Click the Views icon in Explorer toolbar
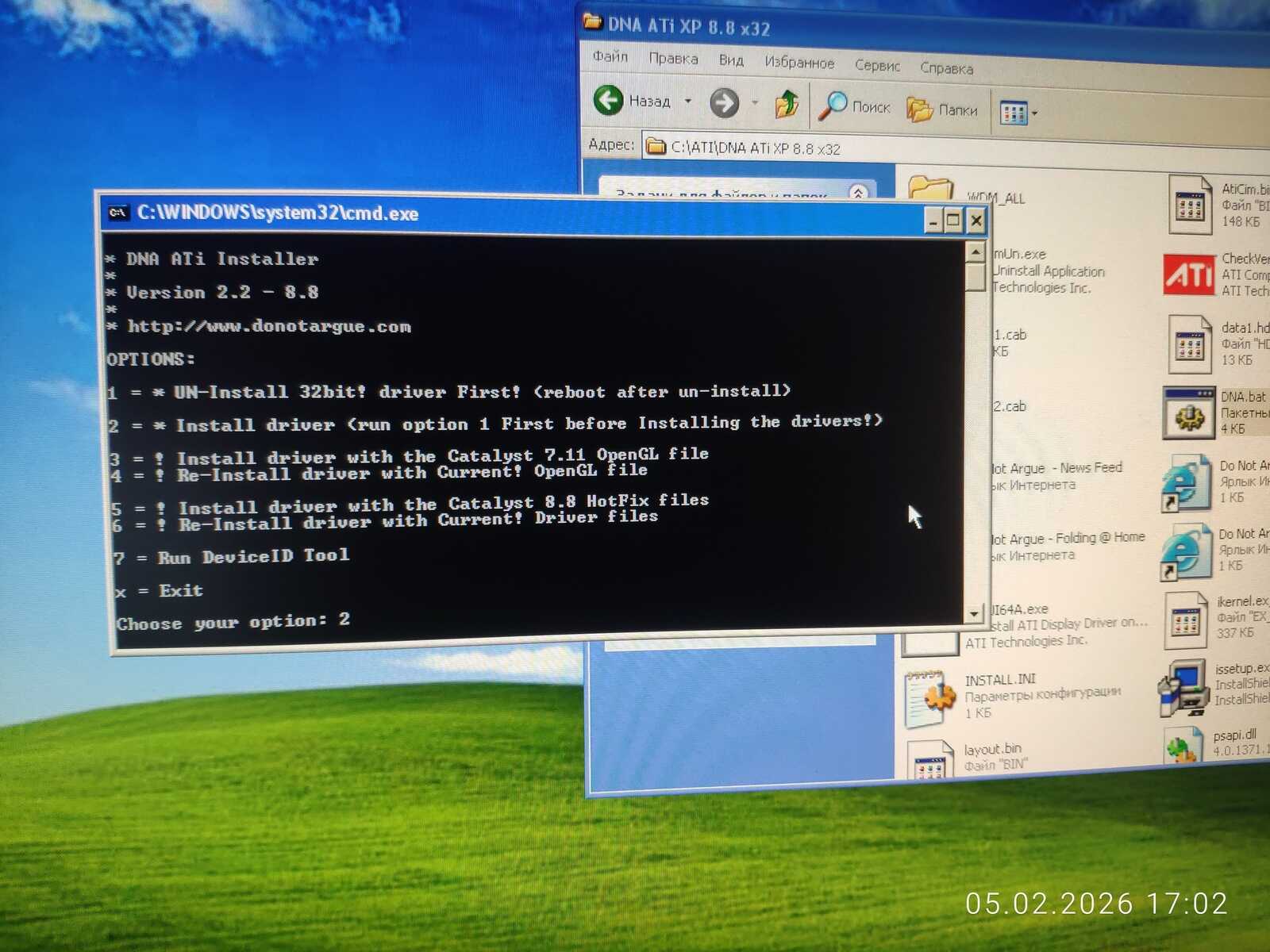The width and height of the screenshot is (1270, 952). tap(1014, 113)
